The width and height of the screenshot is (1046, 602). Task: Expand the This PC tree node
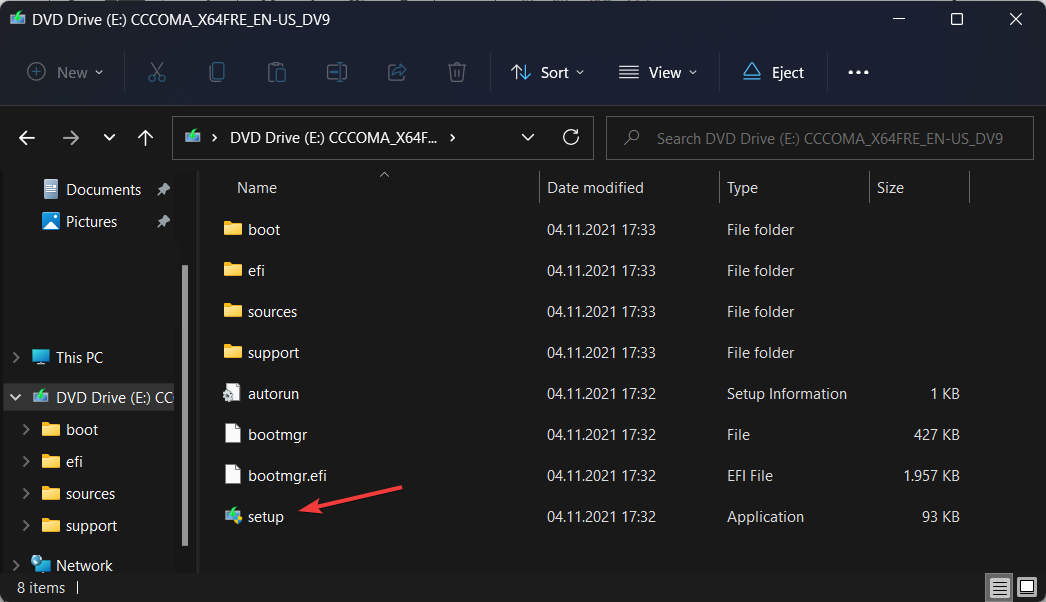(x=16, y=357)
